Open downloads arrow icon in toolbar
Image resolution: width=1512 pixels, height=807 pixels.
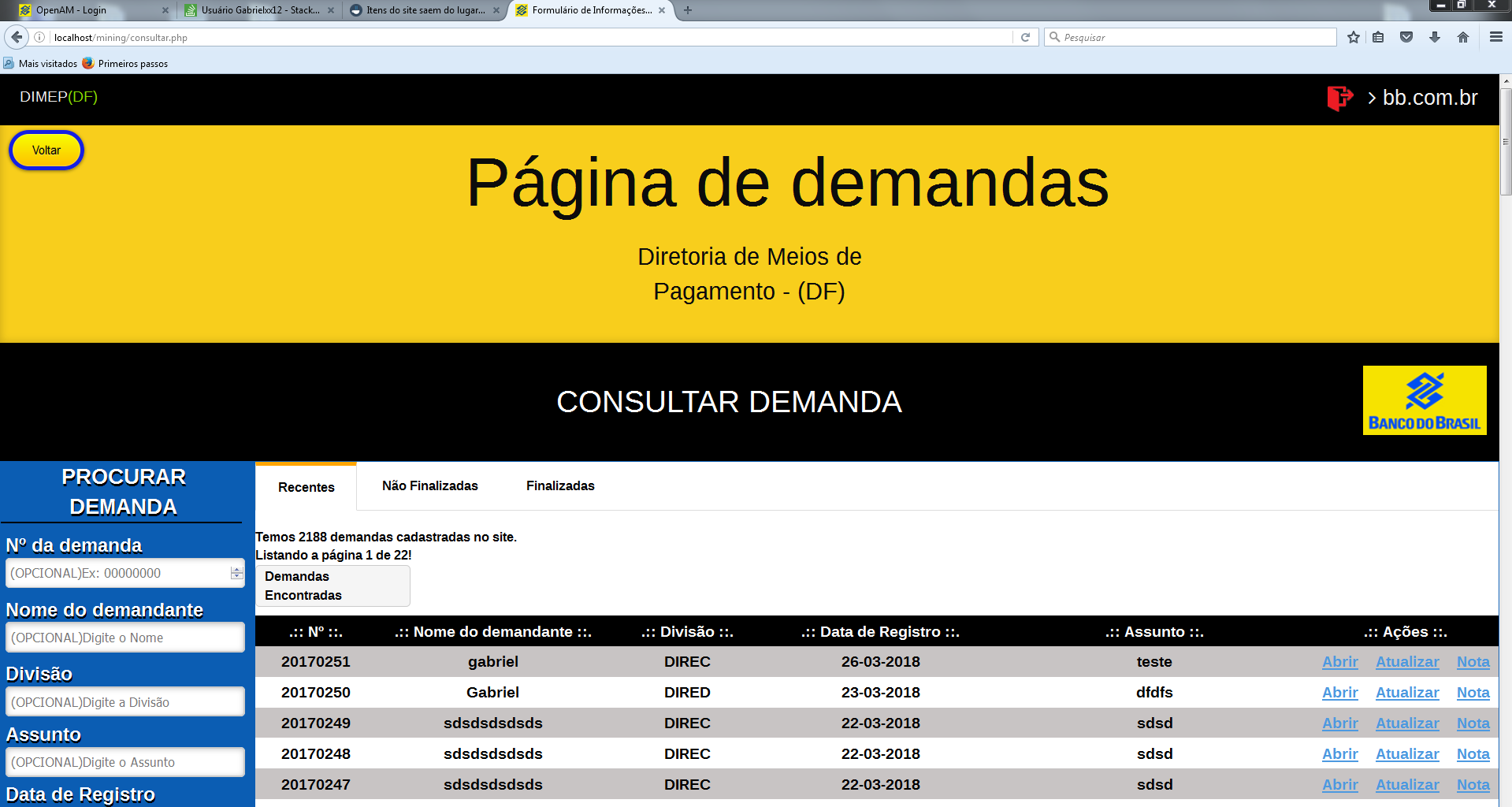(1435, 37)
